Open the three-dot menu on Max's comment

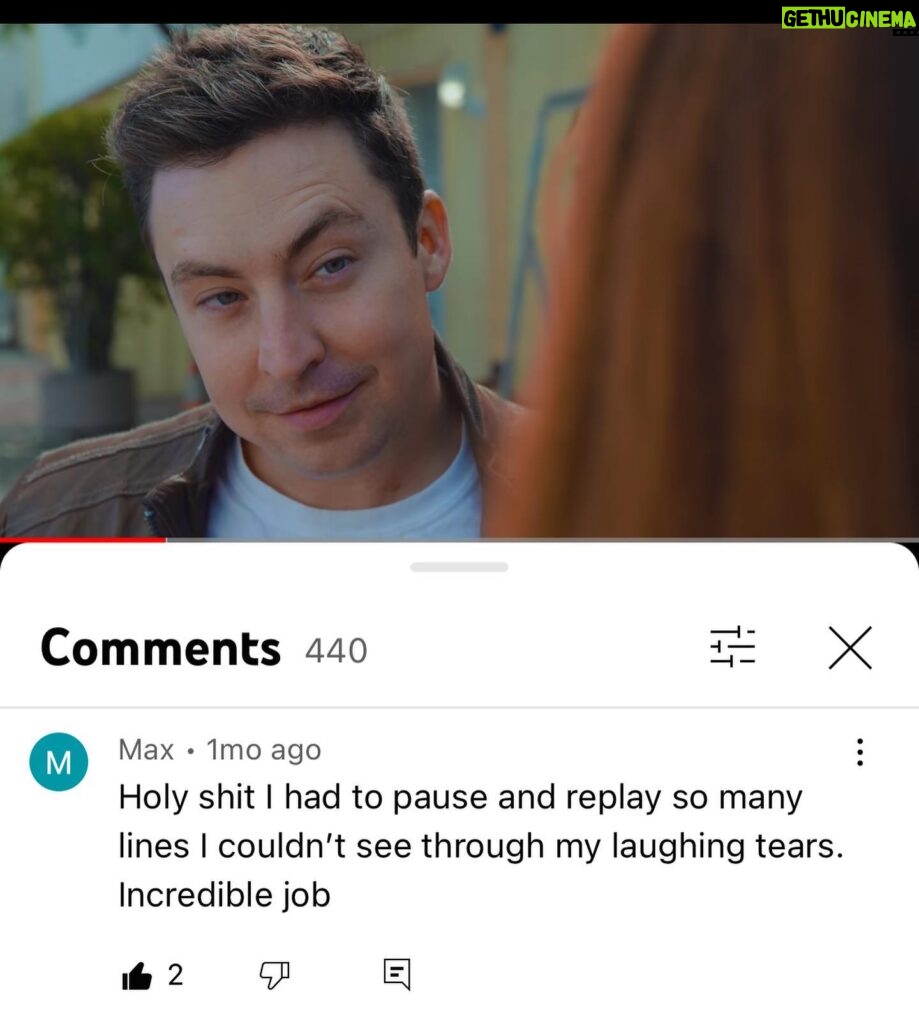coord(860,752)
